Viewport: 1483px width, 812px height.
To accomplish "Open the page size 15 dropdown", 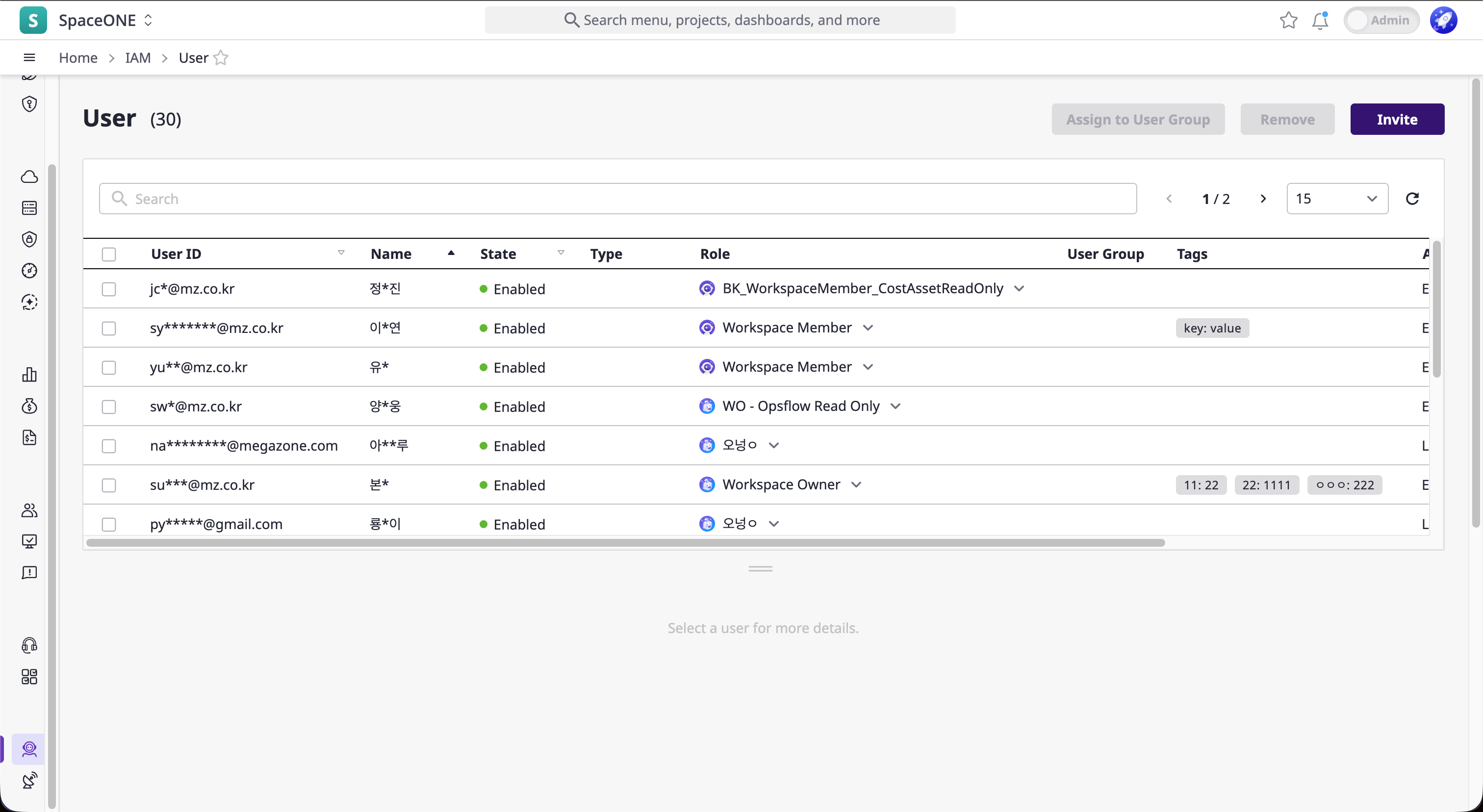I will [1336, 199].
